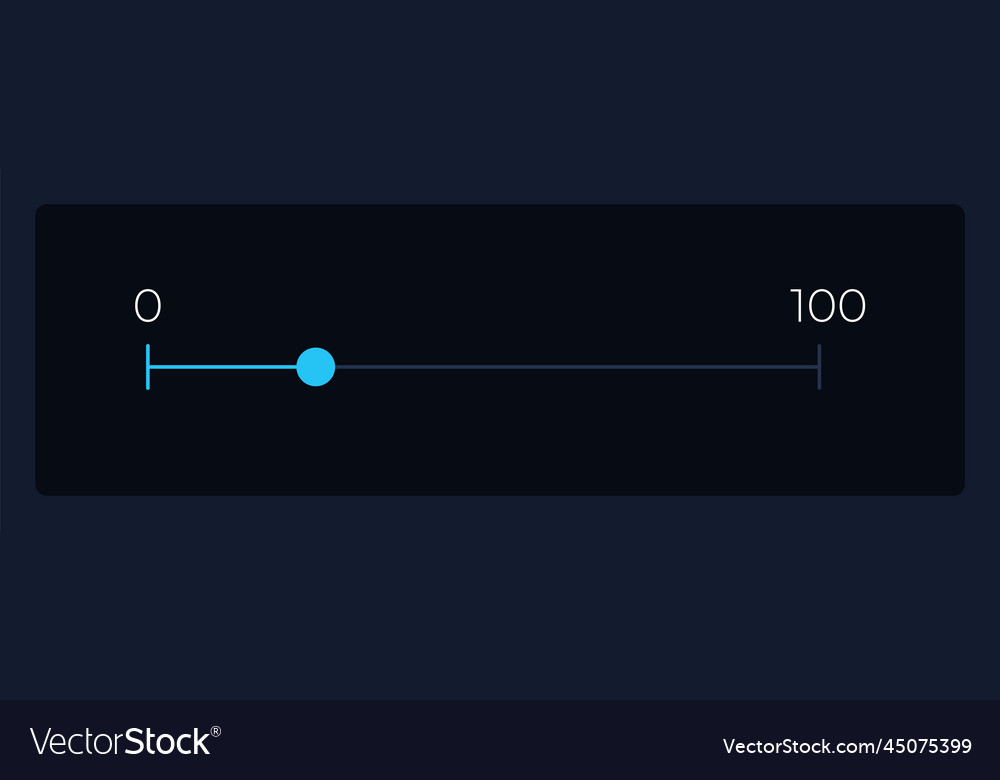Open the VectorStock.com/45075399 link
This screenshot has width=1000, height=780.
[847, 746]
